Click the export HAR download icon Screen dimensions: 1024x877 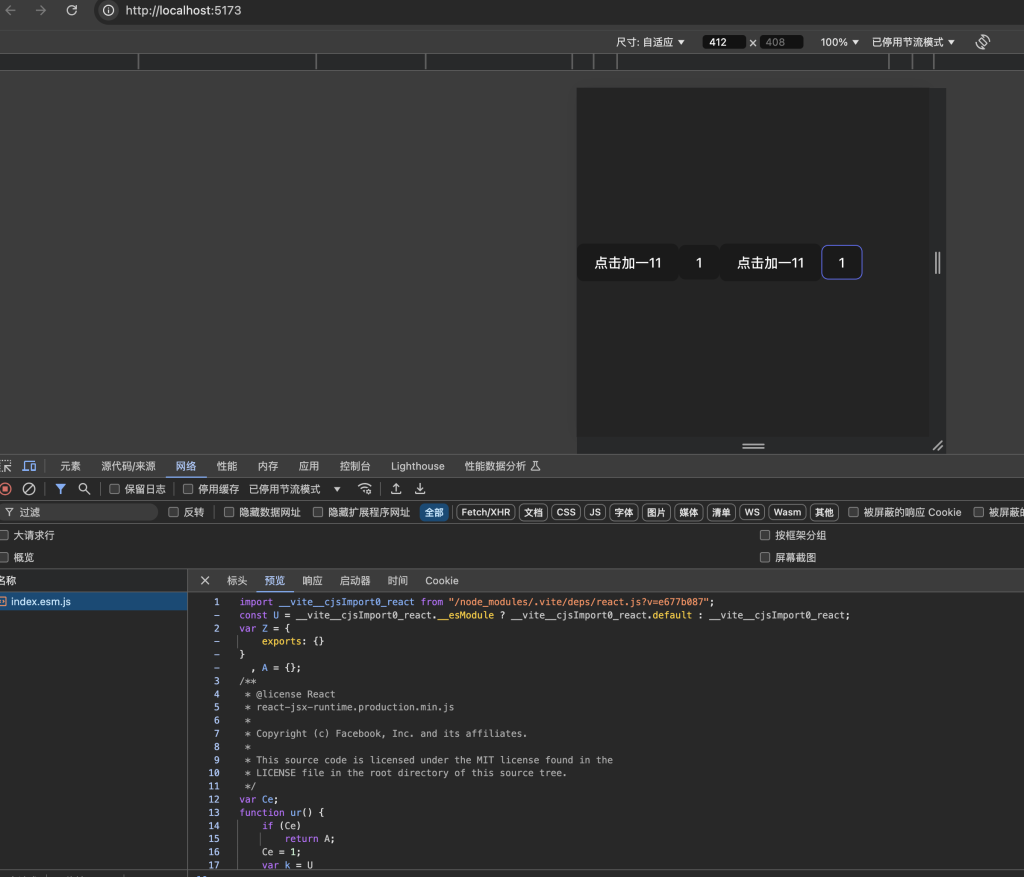[x=420, y=489]
